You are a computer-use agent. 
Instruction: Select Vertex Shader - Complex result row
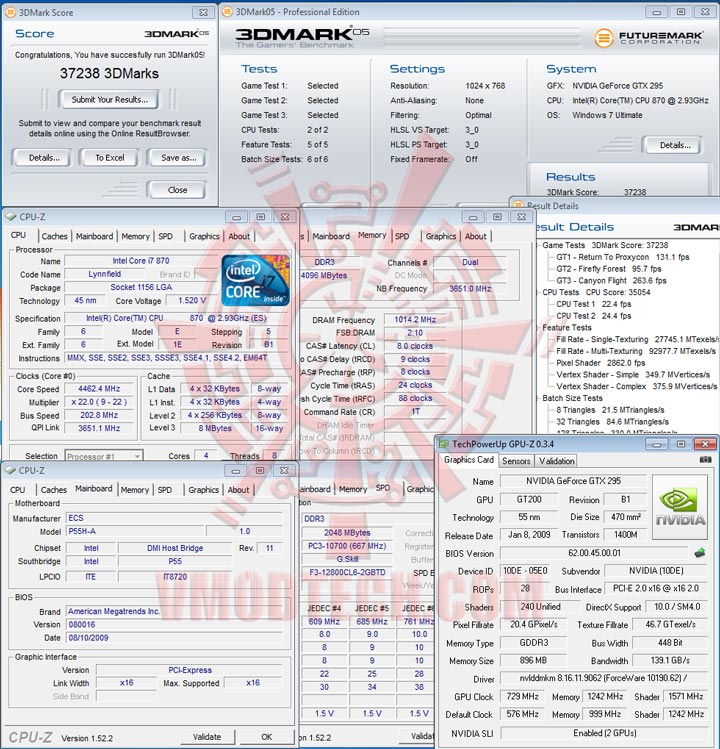click(x=636, y=386)
